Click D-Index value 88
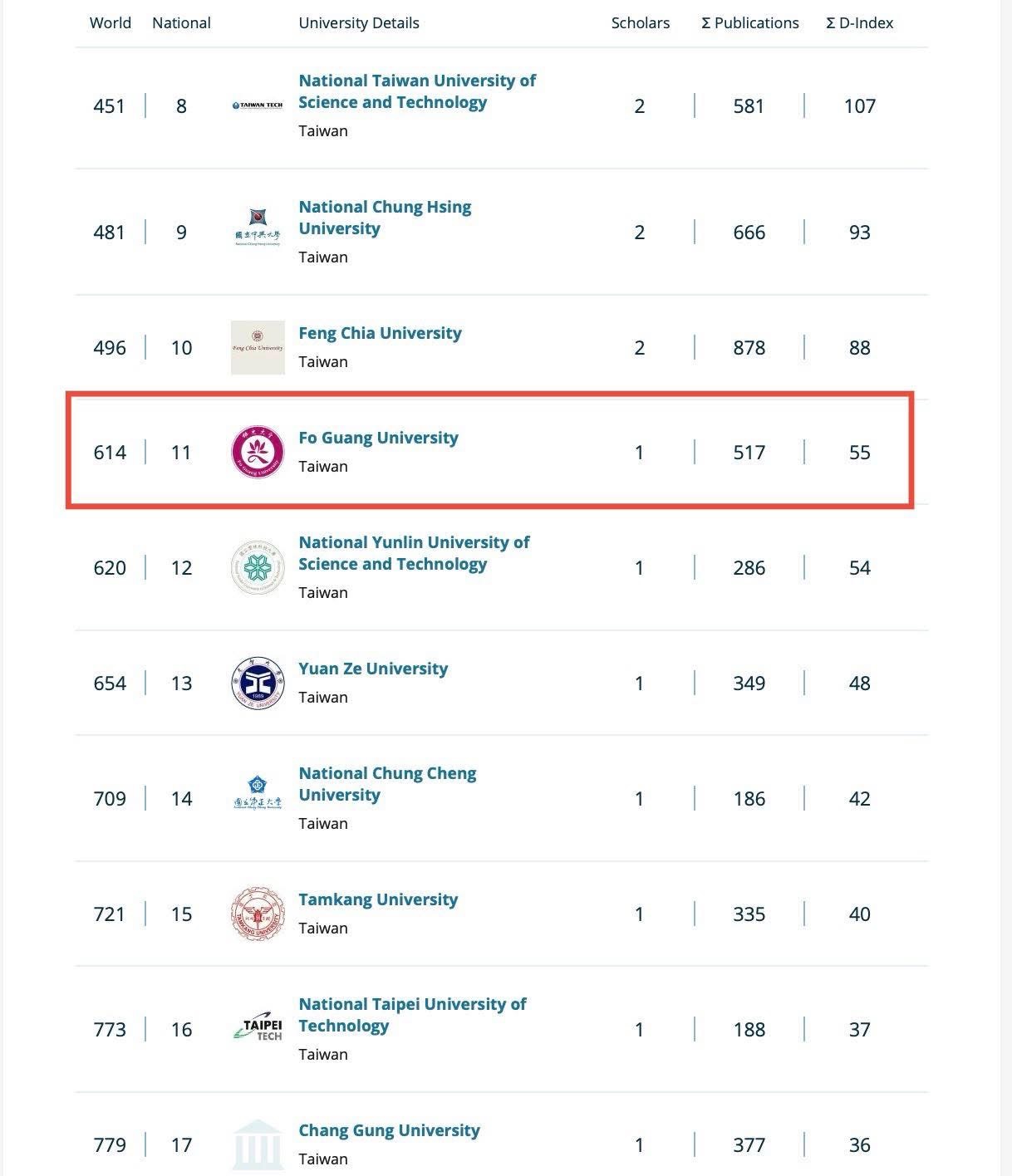Viewport: 1012px width, 1176px height. (860, 348)
